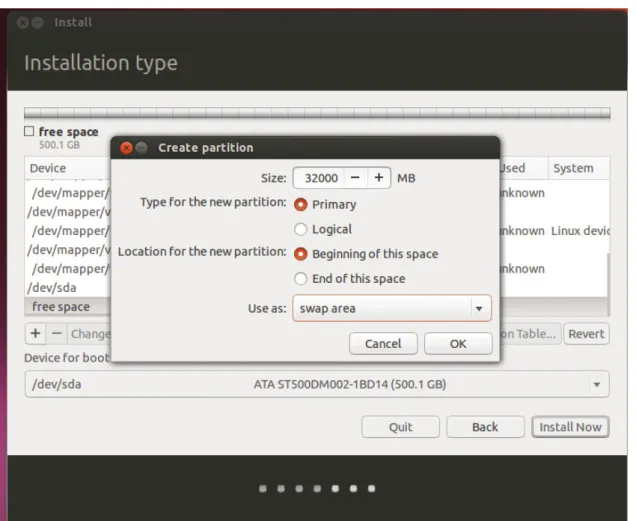Image resolution: width=636 pixels, height=521 pixels.
Task: Open New Partition Table button
Action: (530, 334)
